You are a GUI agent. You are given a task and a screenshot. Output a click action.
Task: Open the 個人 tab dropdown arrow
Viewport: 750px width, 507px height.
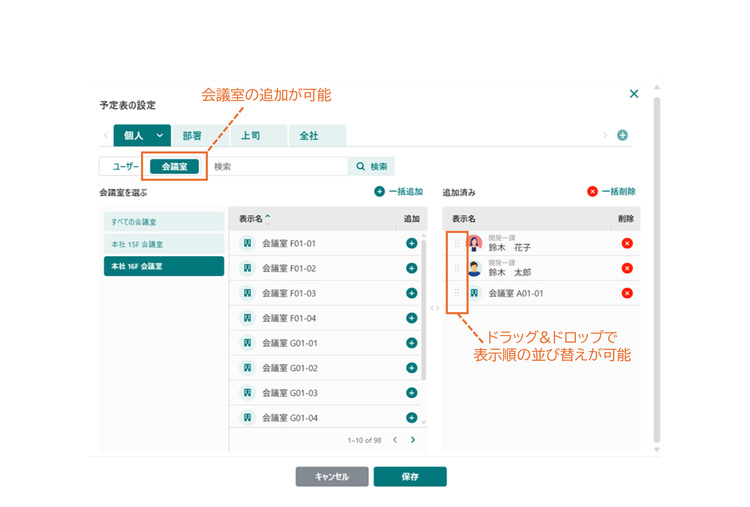coord(159,136)
